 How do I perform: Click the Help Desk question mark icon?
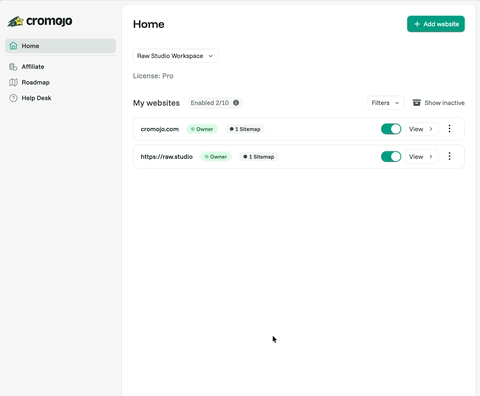(13, 98)
